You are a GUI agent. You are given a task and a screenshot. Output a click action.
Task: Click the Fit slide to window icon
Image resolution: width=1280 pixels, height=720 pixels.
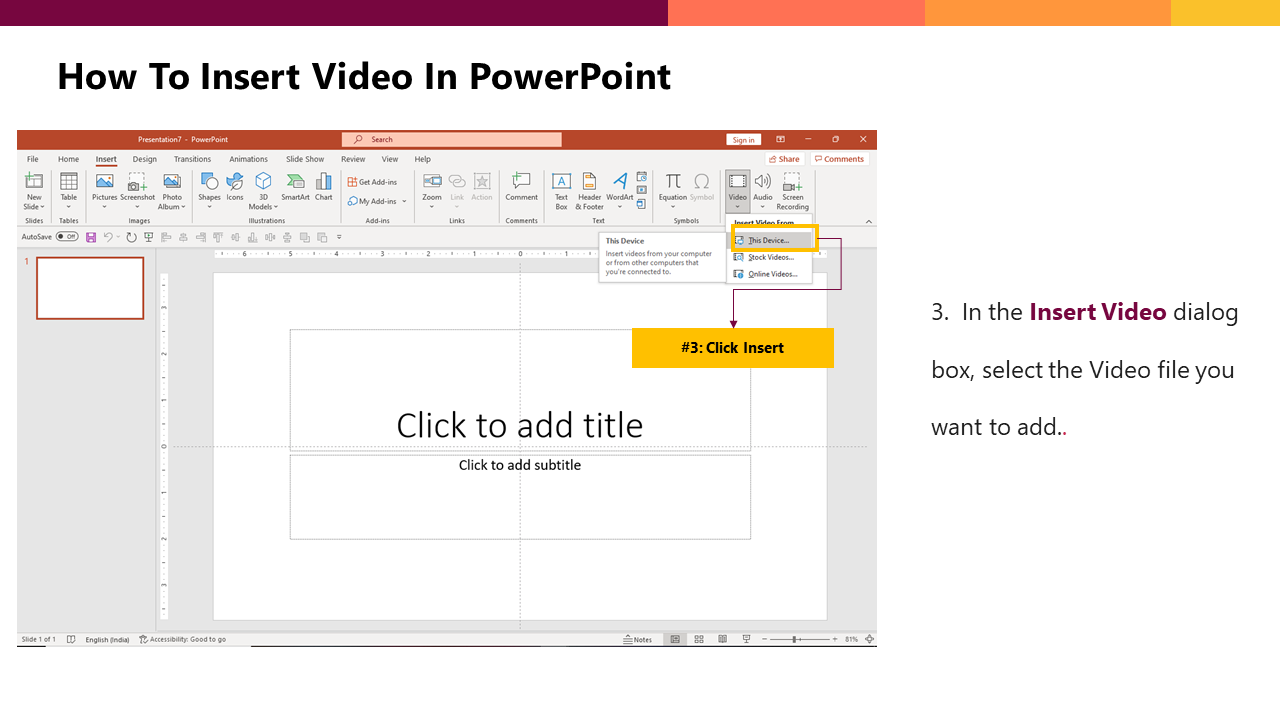pyautogui.click(x=869, y=639)
